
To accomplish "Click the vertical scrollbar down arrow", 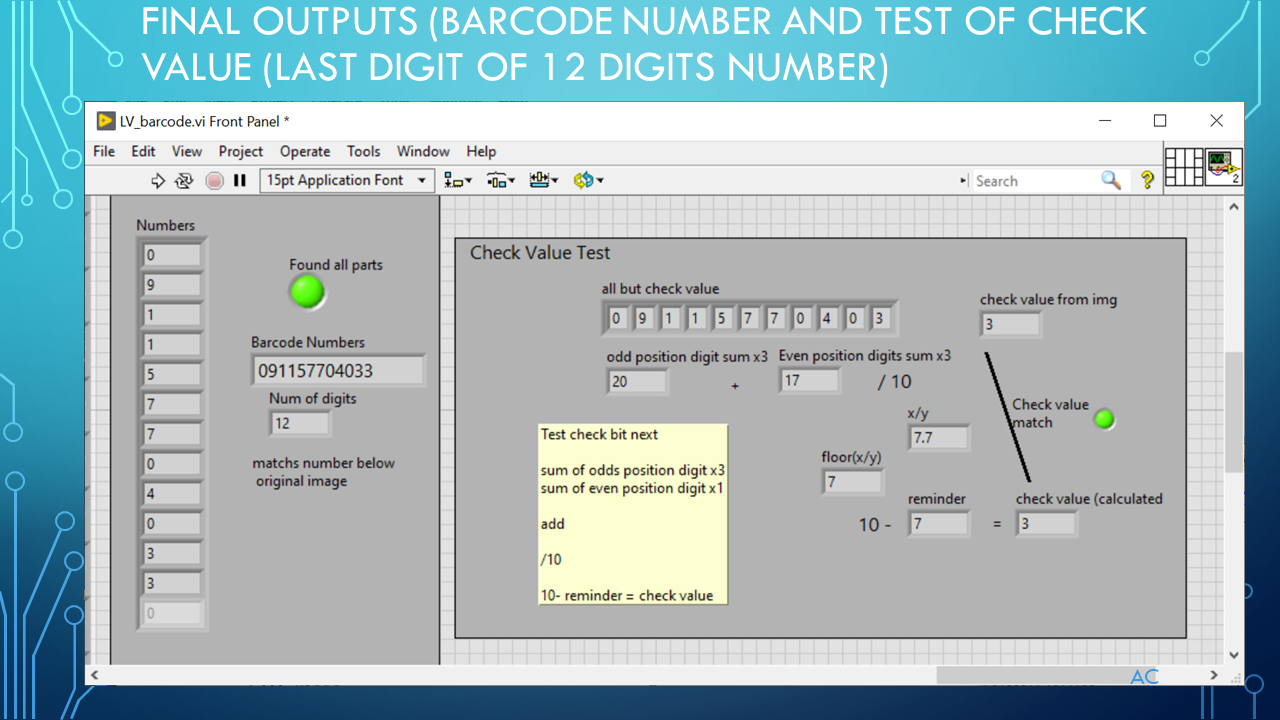I will (x=1233, y=653).
